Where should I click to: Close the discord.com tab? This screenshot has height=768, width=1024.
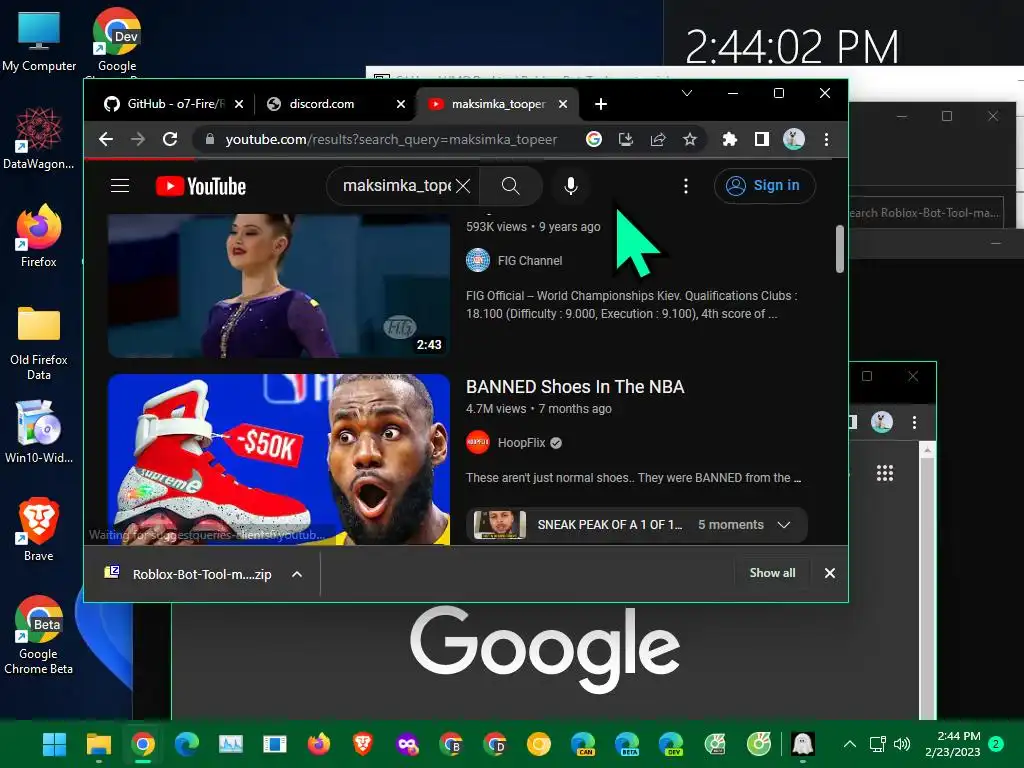coord(401,104)
